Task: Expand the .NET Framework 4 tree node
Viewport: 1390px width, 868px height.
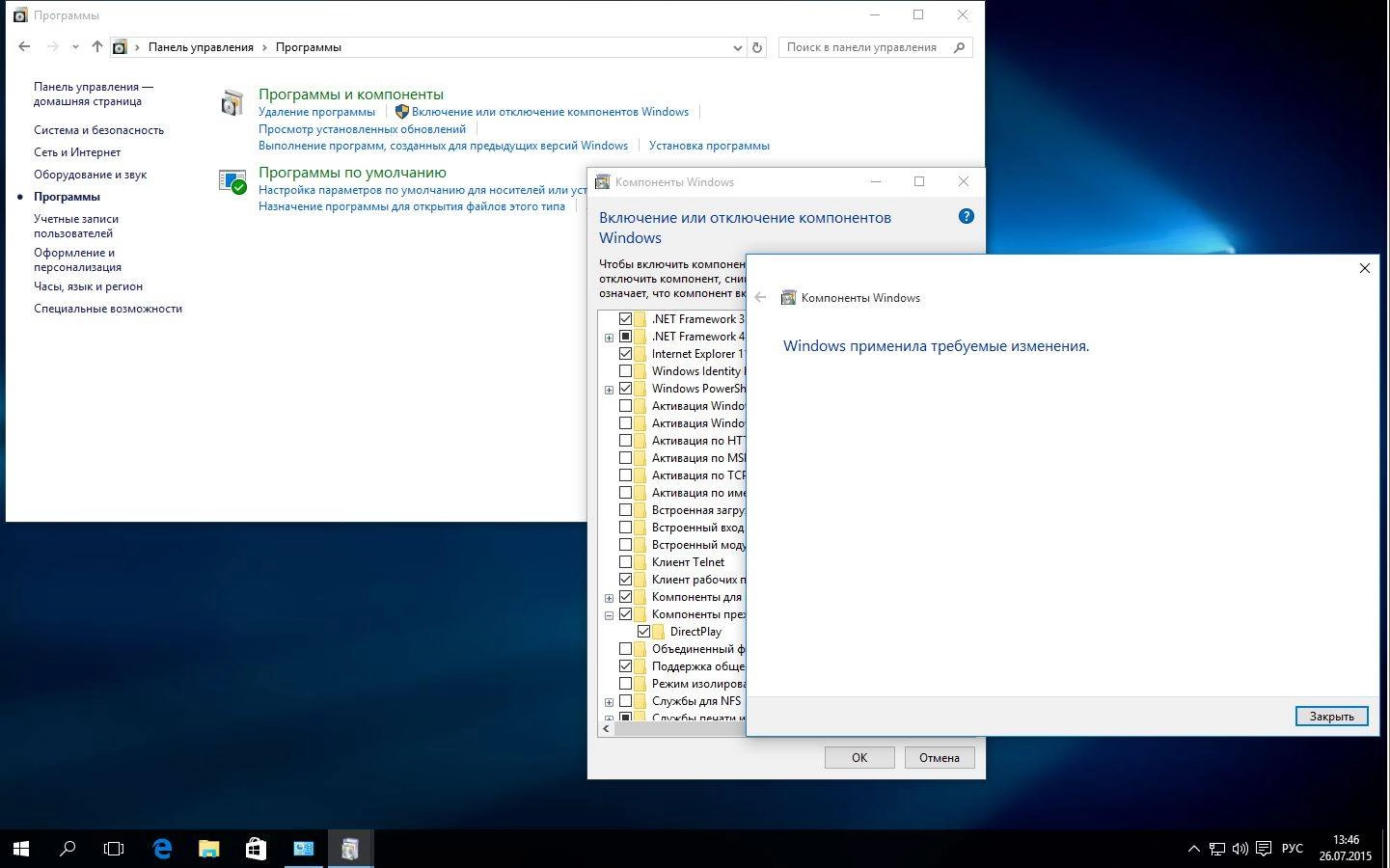Action: click(x=609, y=338)
